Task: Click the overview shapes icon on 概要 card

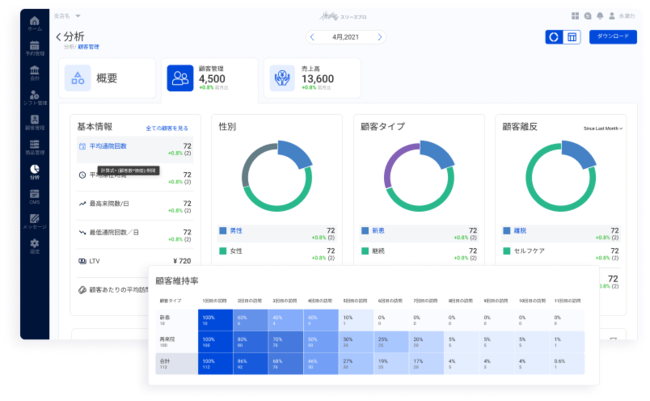Action: 78,78
